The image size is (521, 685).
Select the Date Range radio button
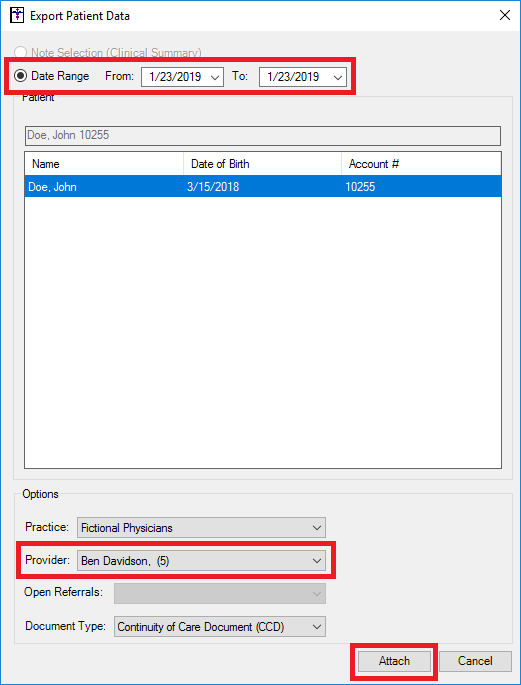tap(20, 76)
